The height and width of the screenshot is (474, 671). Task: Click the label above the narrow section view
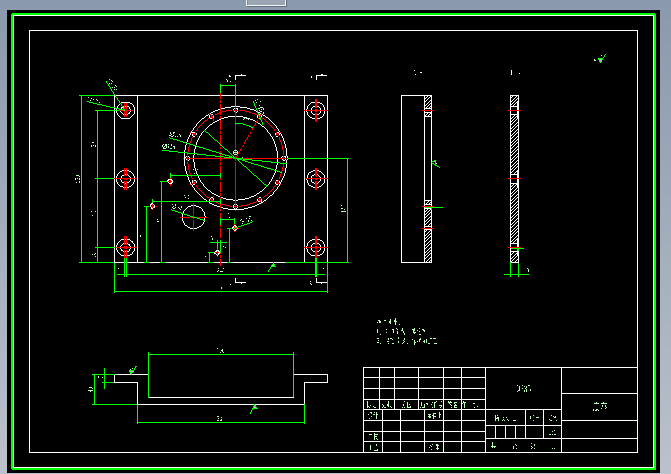pos(515,72)
